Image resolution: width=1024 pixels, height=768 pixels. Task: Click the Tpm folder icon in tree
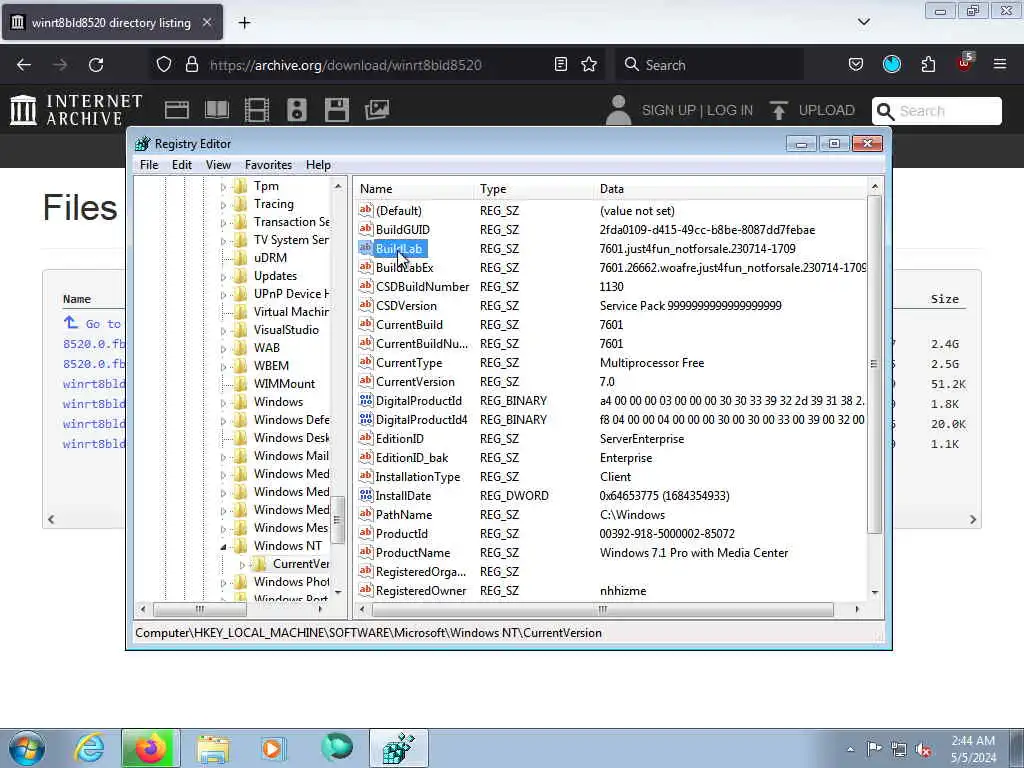click(x=240, y=186)
